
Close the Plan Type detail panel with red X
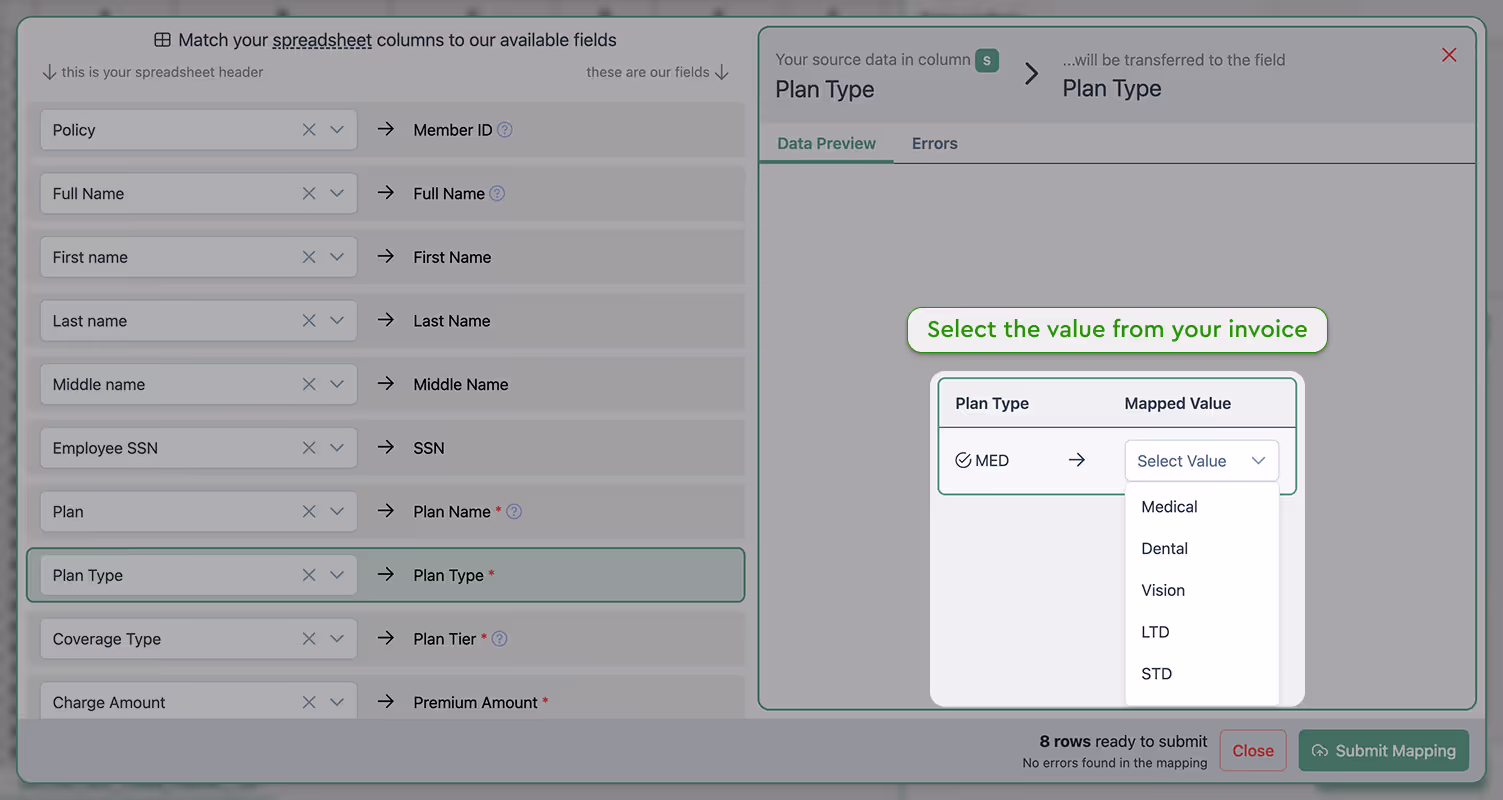click(x=1449, y=55)
